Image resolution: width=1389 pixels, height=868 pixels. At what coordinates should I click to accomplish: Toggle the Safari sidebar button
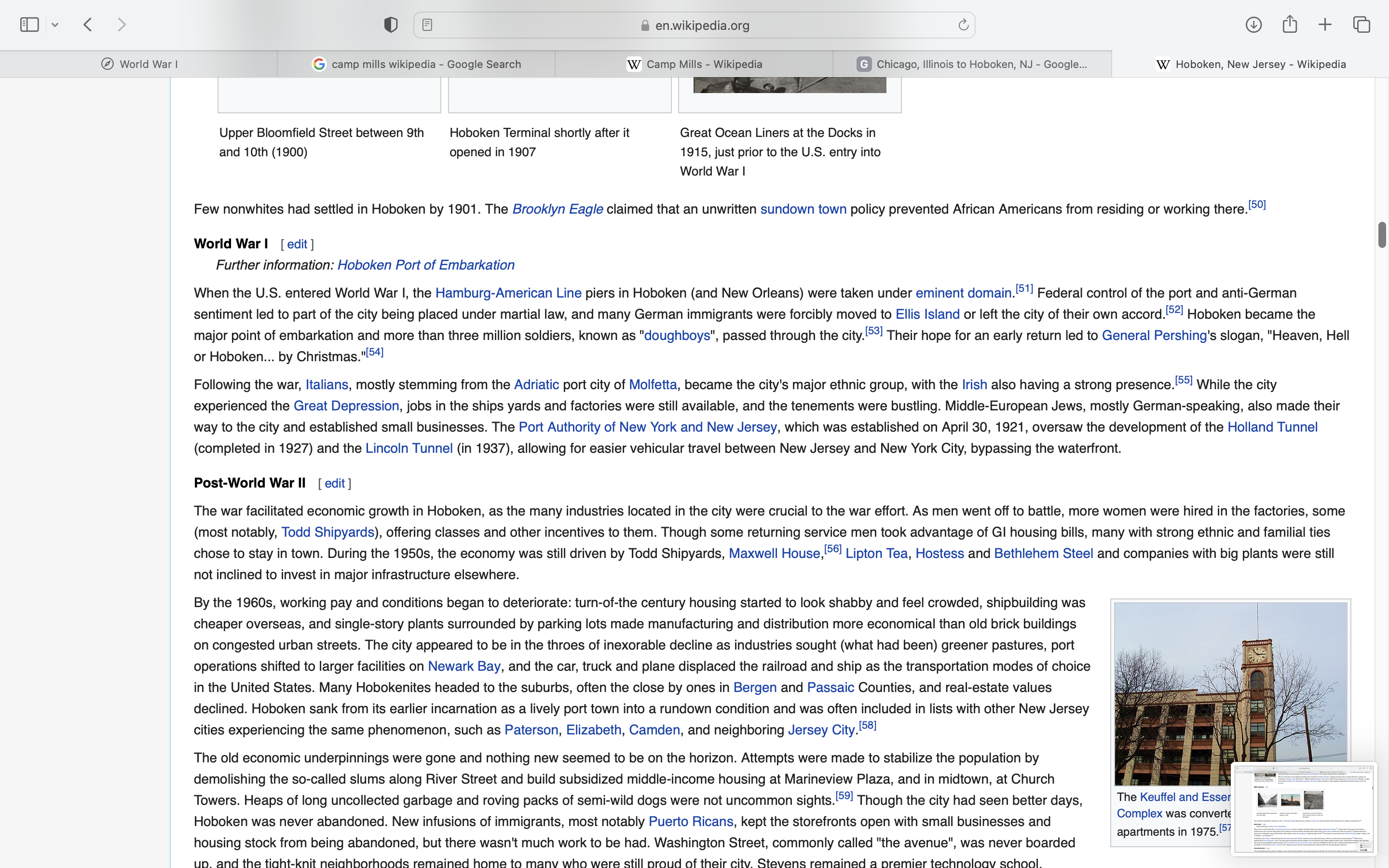pyautogui.click(x=29, y=25)
